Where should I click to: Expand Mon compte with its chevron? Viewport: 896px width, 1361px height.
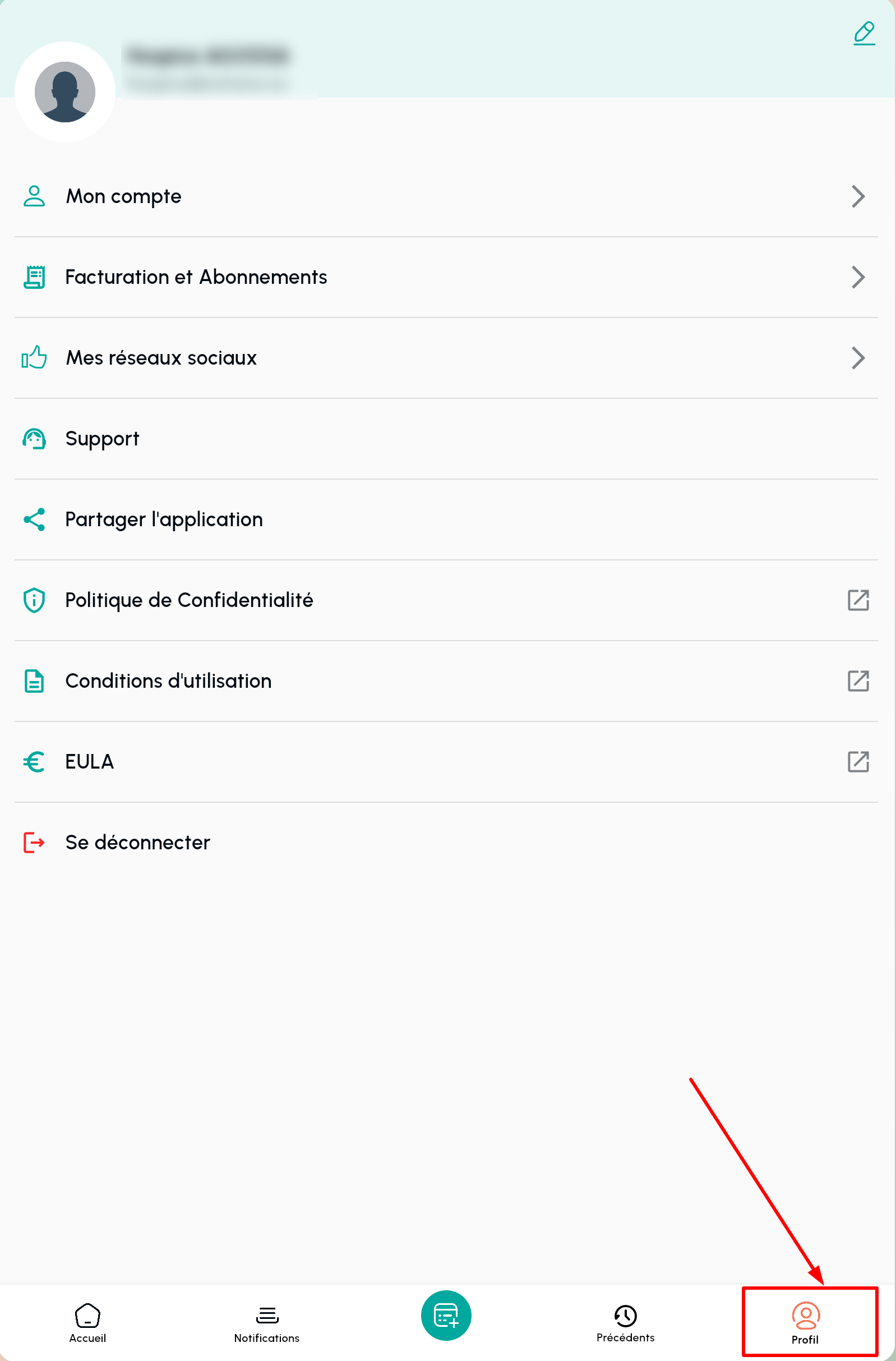click(x=857, y=196)
